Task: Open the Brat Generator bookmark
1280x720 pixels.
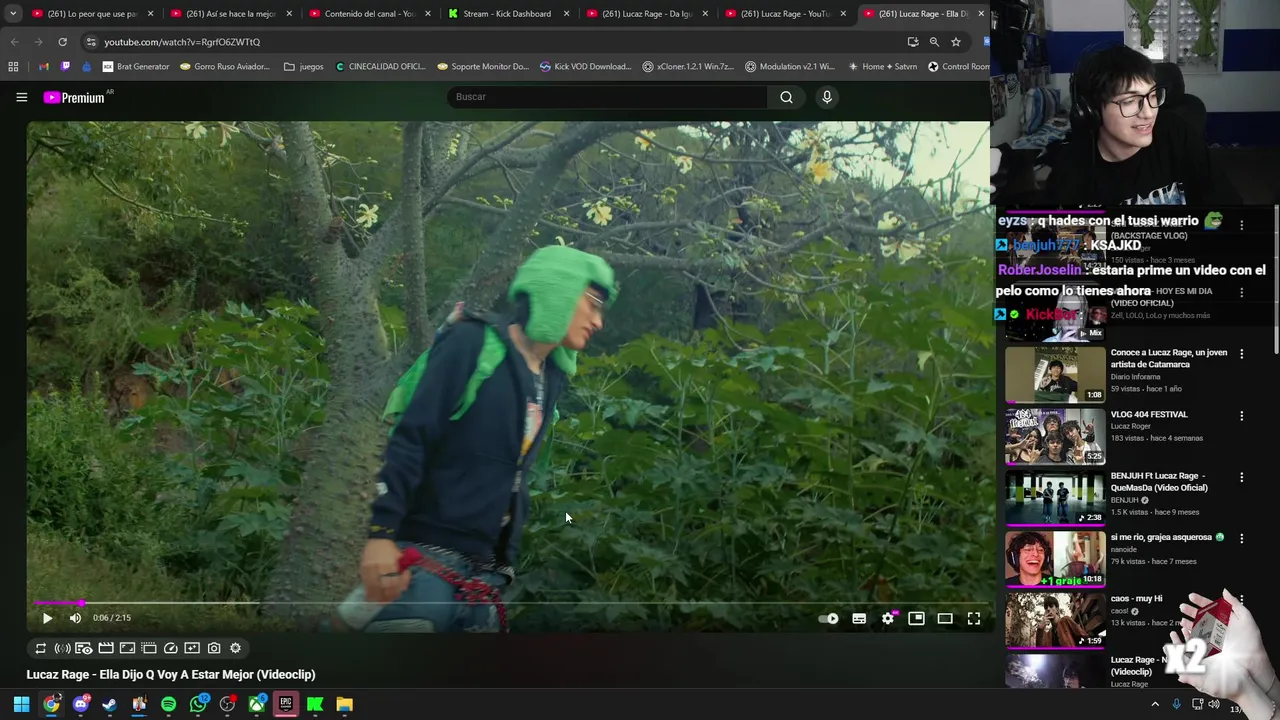Action: [136, 67]
